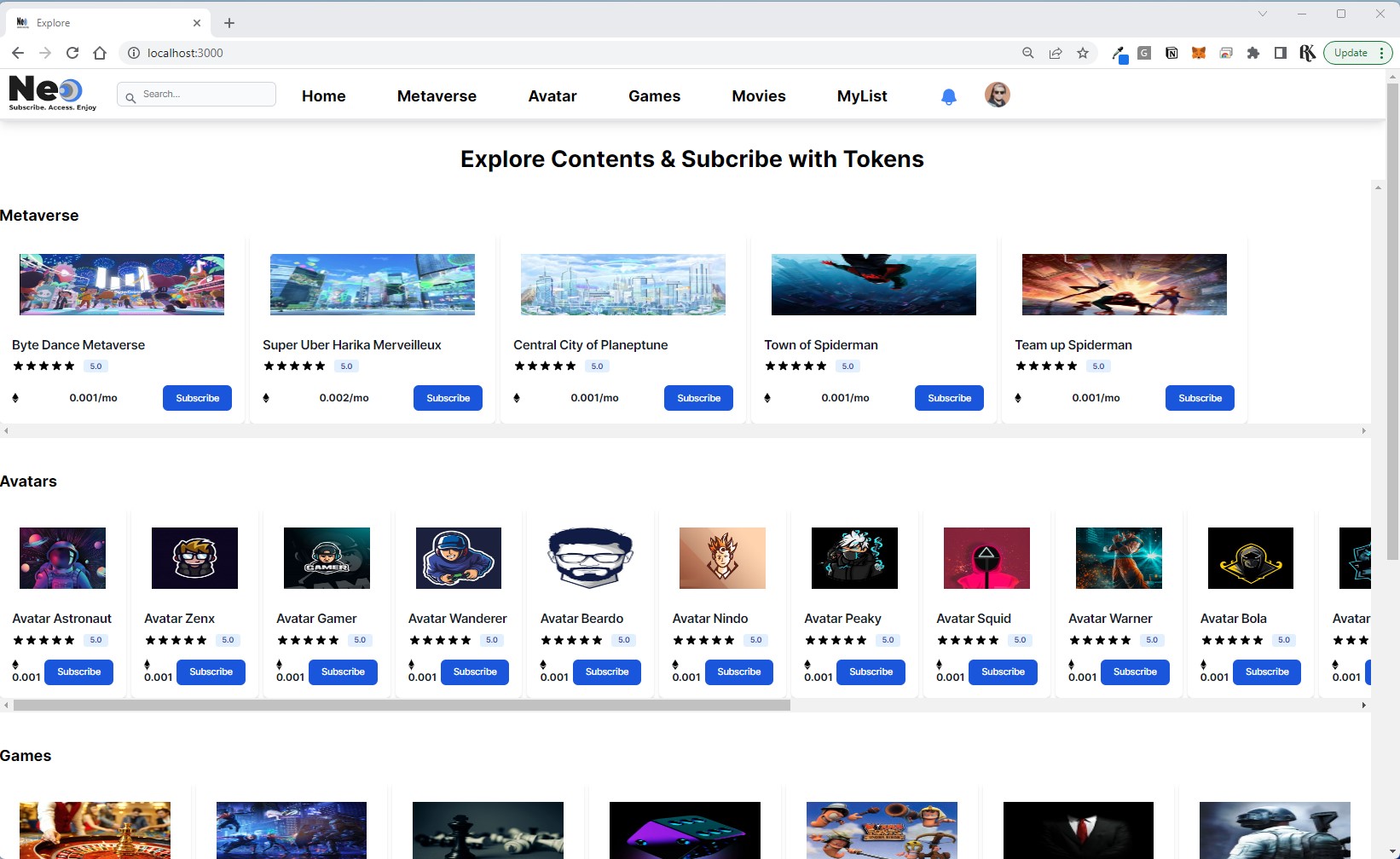Open Avatar Squid thumbnail image
The image size is (1400, 859).
[986, 558]
